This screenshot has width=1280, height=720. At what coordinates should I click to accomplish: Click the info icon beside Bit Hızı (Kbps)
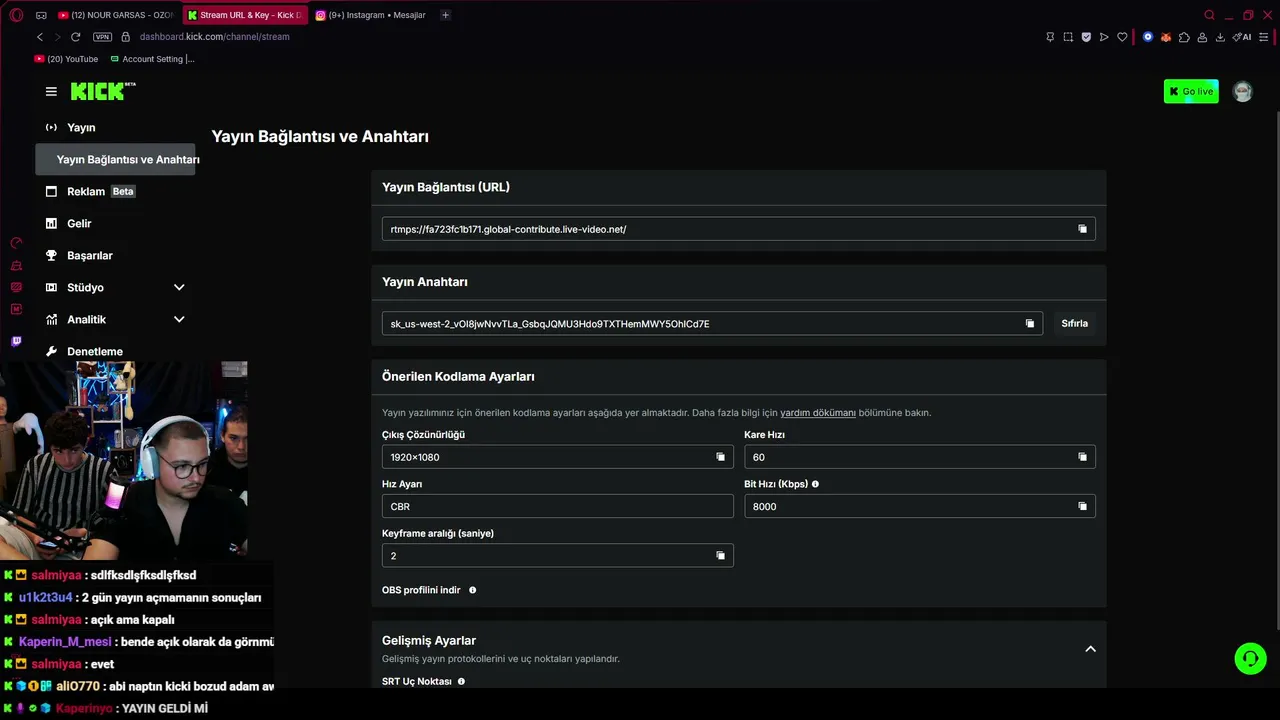click(x=815, y=484)
